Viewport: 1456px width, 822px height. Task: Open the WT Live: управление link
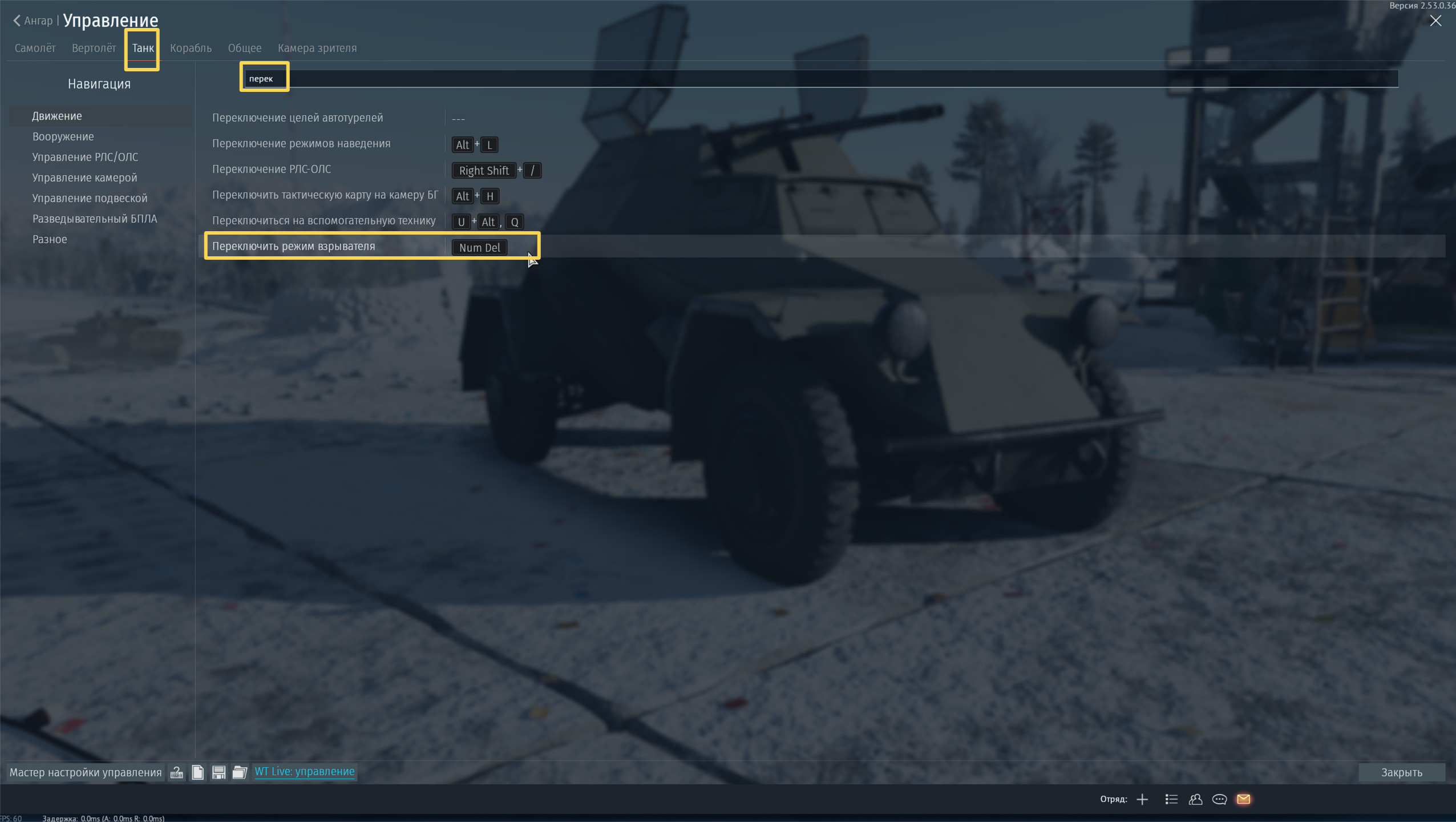[x=305, y=771]
